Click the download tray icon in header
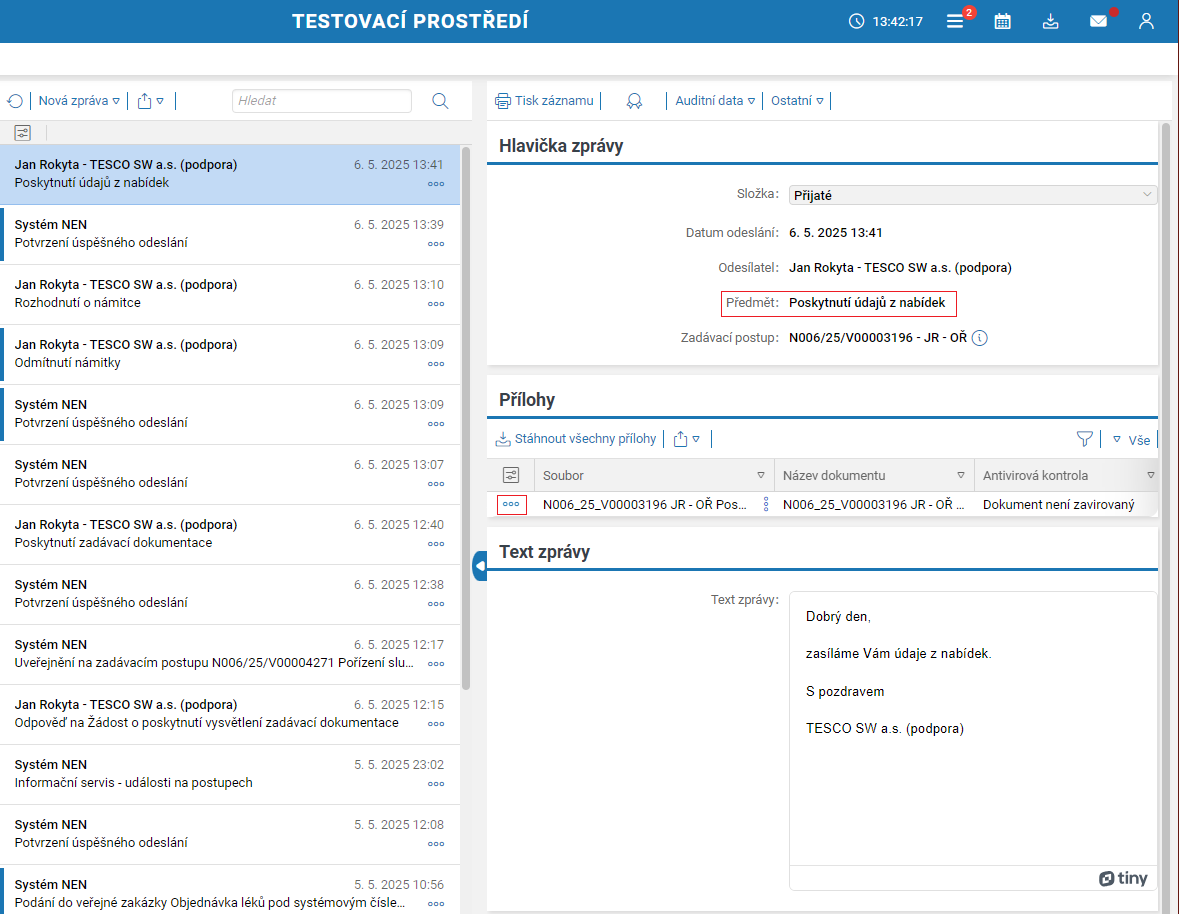The image size is (1179, 914). click(x=1050, y=21)
